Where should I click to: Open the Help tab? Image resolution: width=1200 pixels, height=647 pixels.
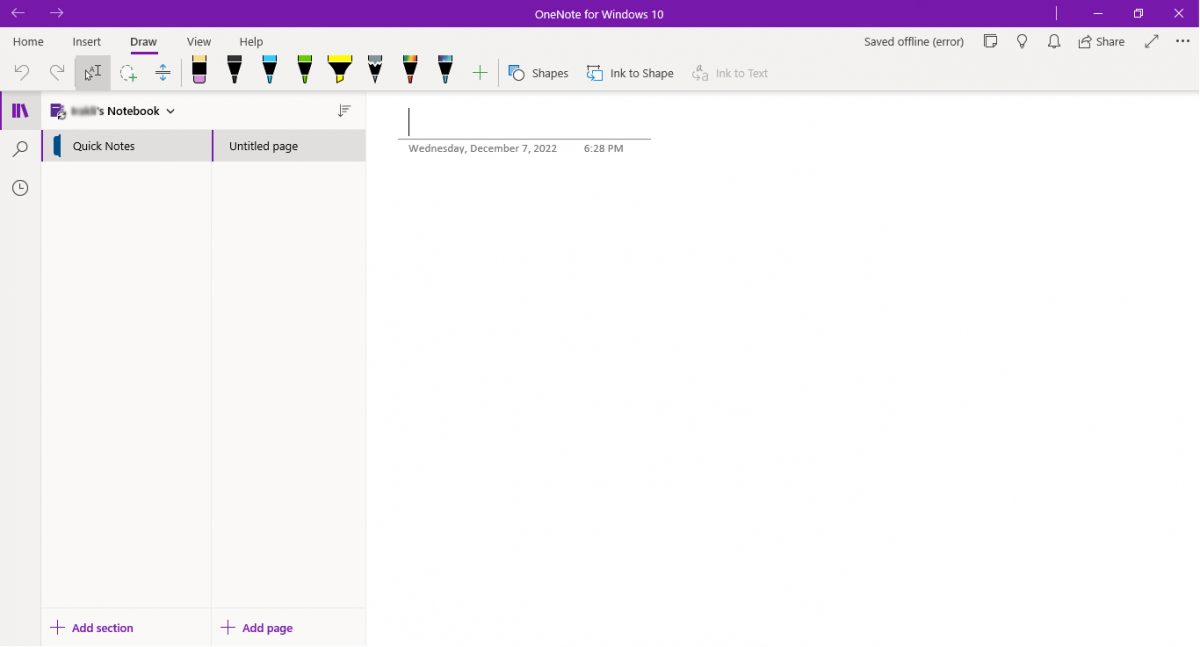click(251, 42)
